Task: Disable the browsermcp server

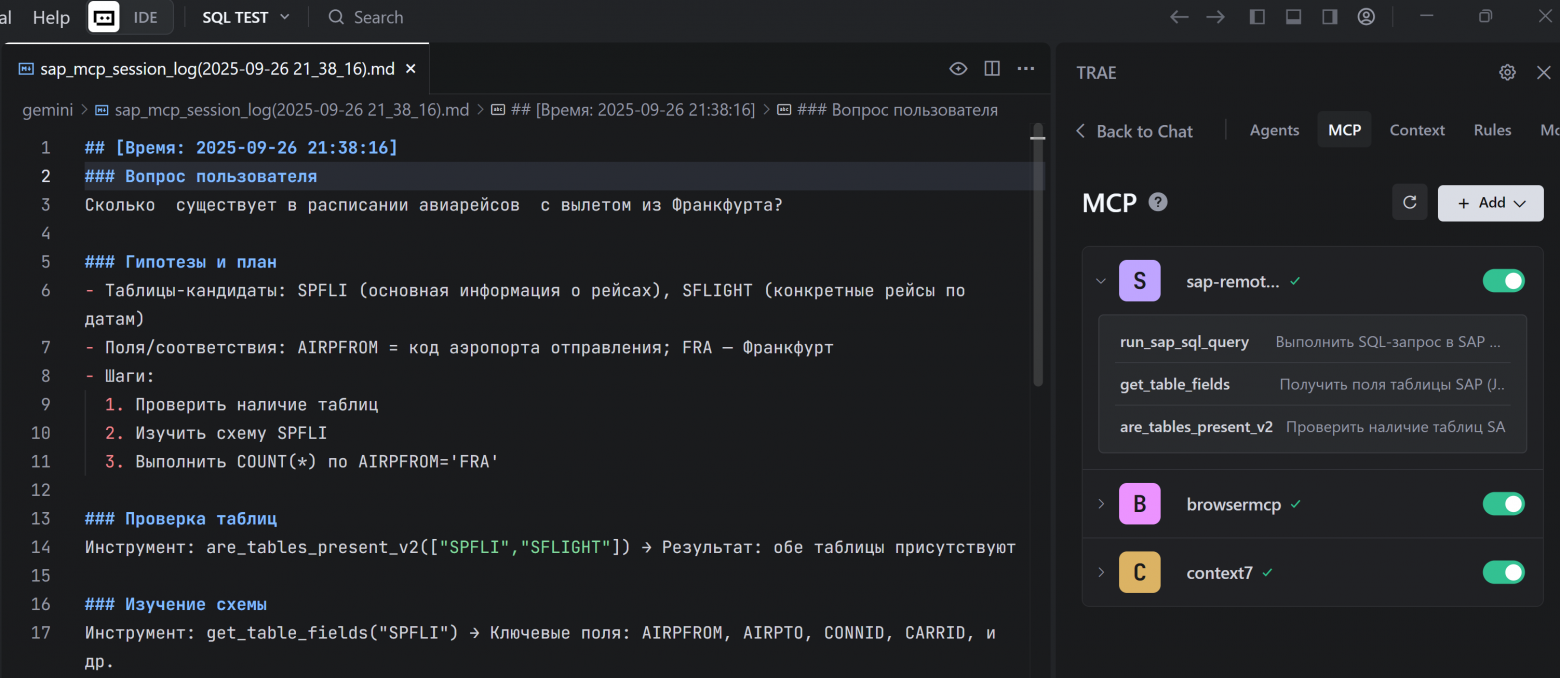Action: click(1504, 503)
